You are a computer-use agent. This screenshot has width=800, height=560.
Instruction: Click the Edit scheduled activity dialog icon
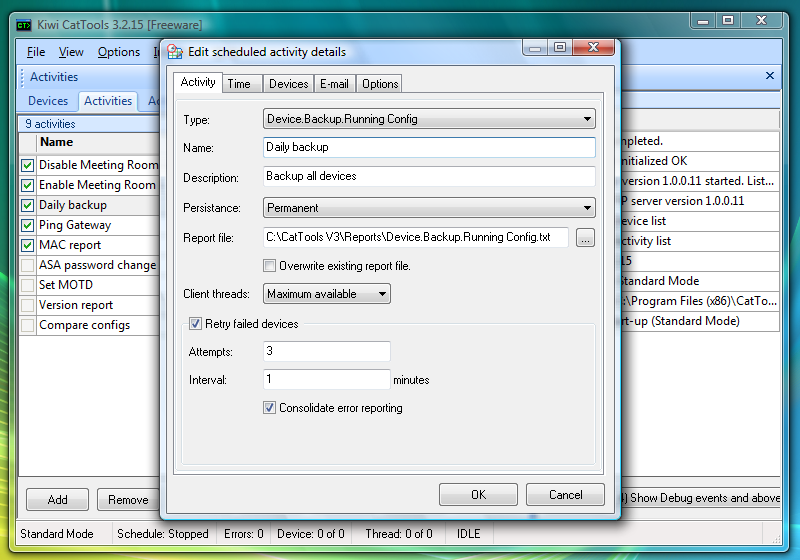click(x=175, y=52)
